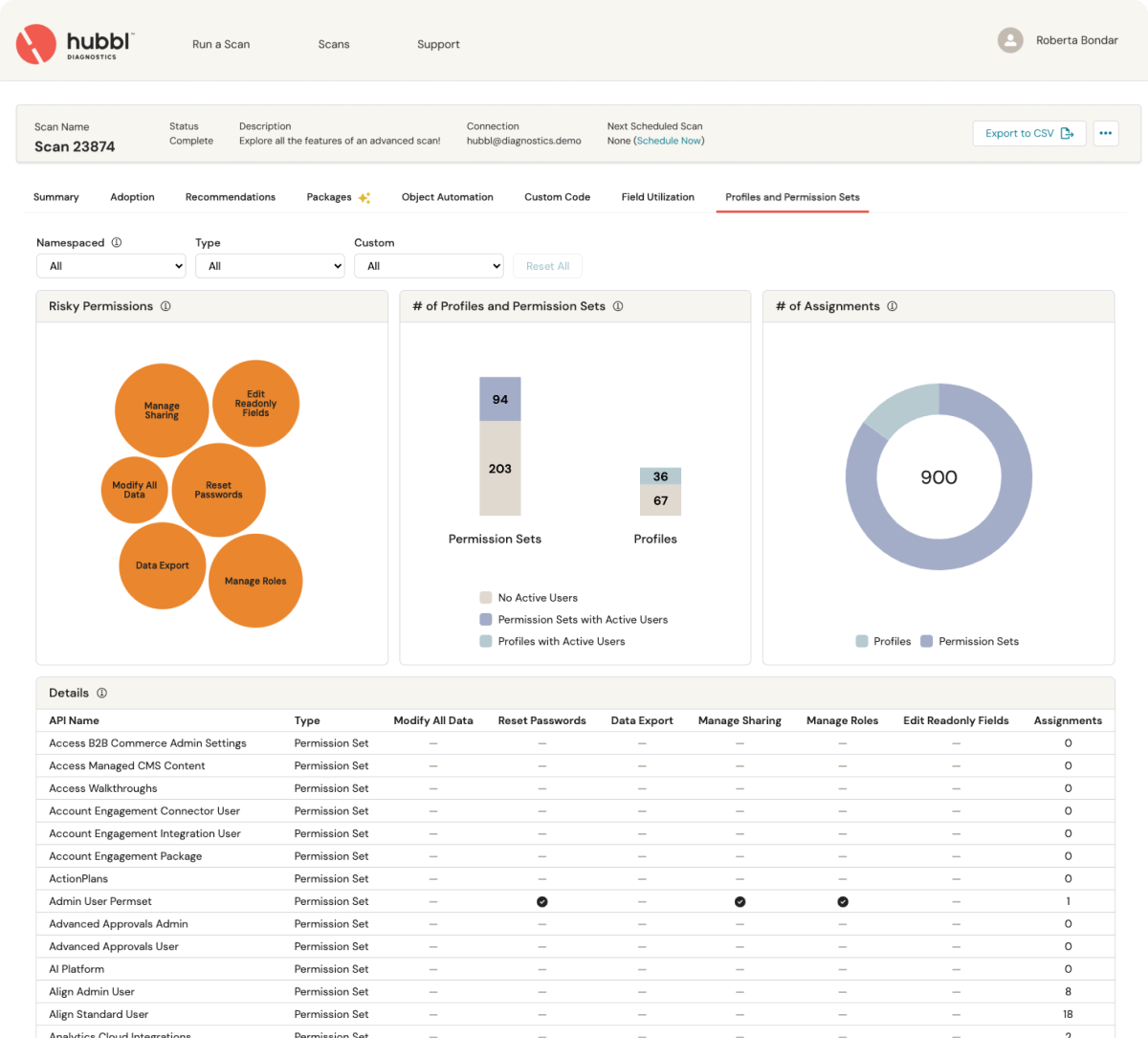Click Permission Sets swatch in Assignments legend
This screenshot has width=1148, height=1038.
pos(927,642)
